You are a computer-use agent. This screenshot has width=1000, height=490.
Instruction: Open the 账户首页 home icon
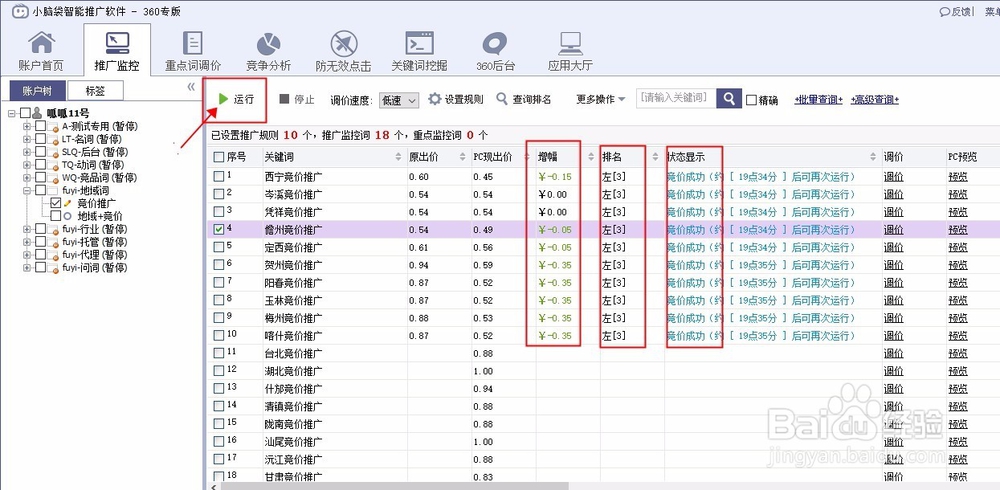[x=41, y=43]
